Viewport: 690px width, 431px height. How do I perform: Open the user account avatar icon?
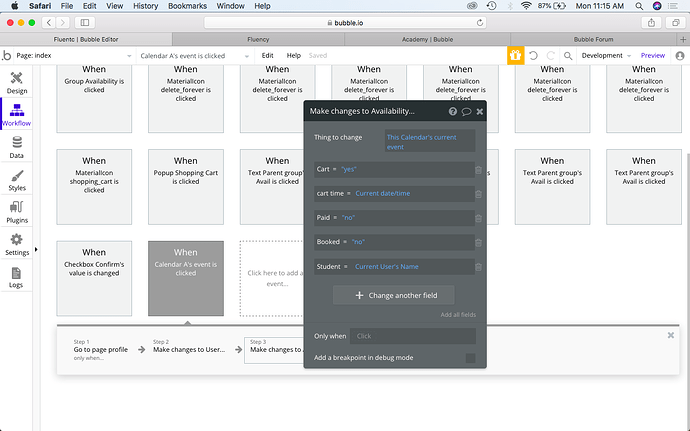680,55
